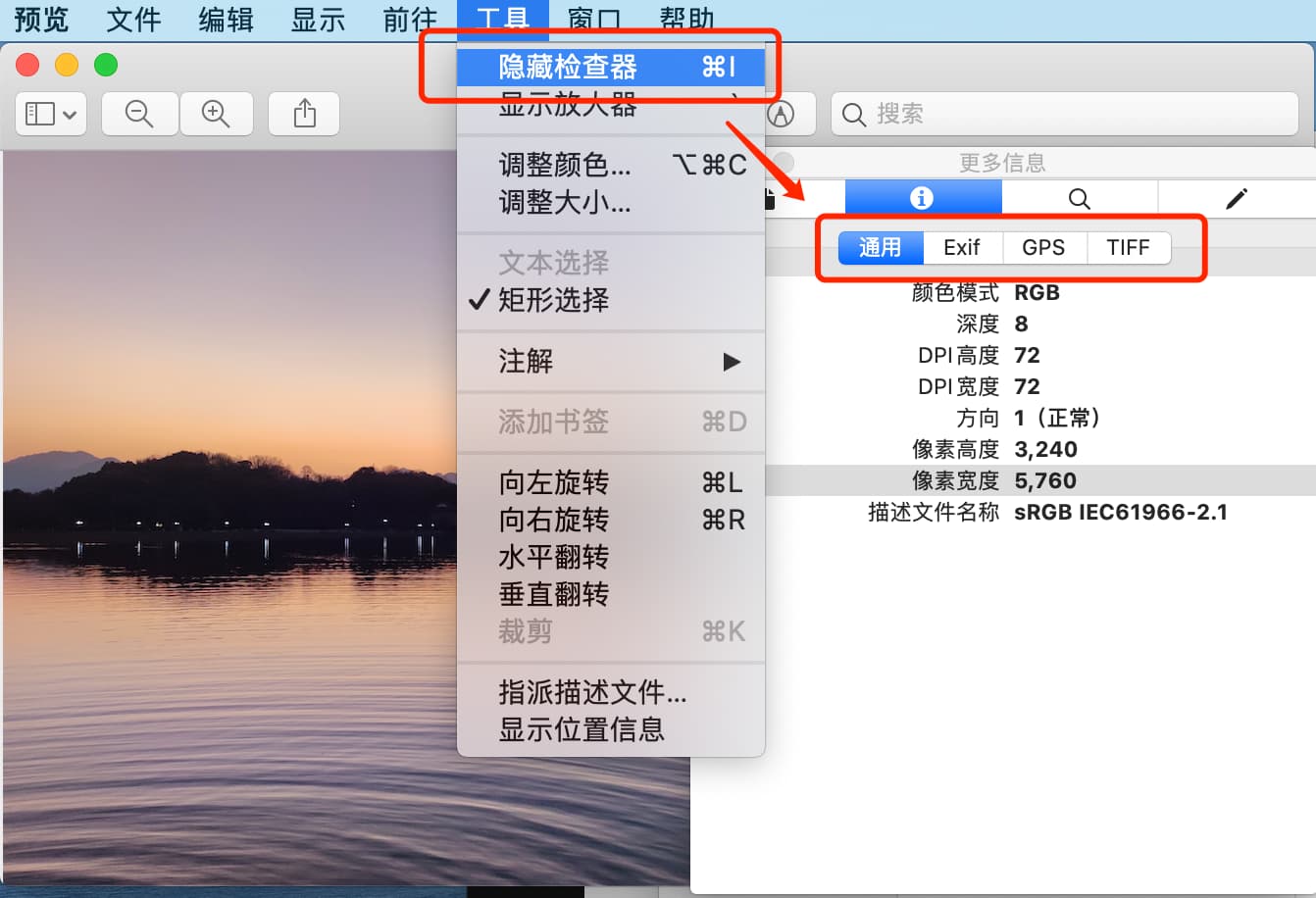Screen dimensions: 1316x898
Task: Select the annotations pencil tab in inspector
Action: (x=1237, y=199)
